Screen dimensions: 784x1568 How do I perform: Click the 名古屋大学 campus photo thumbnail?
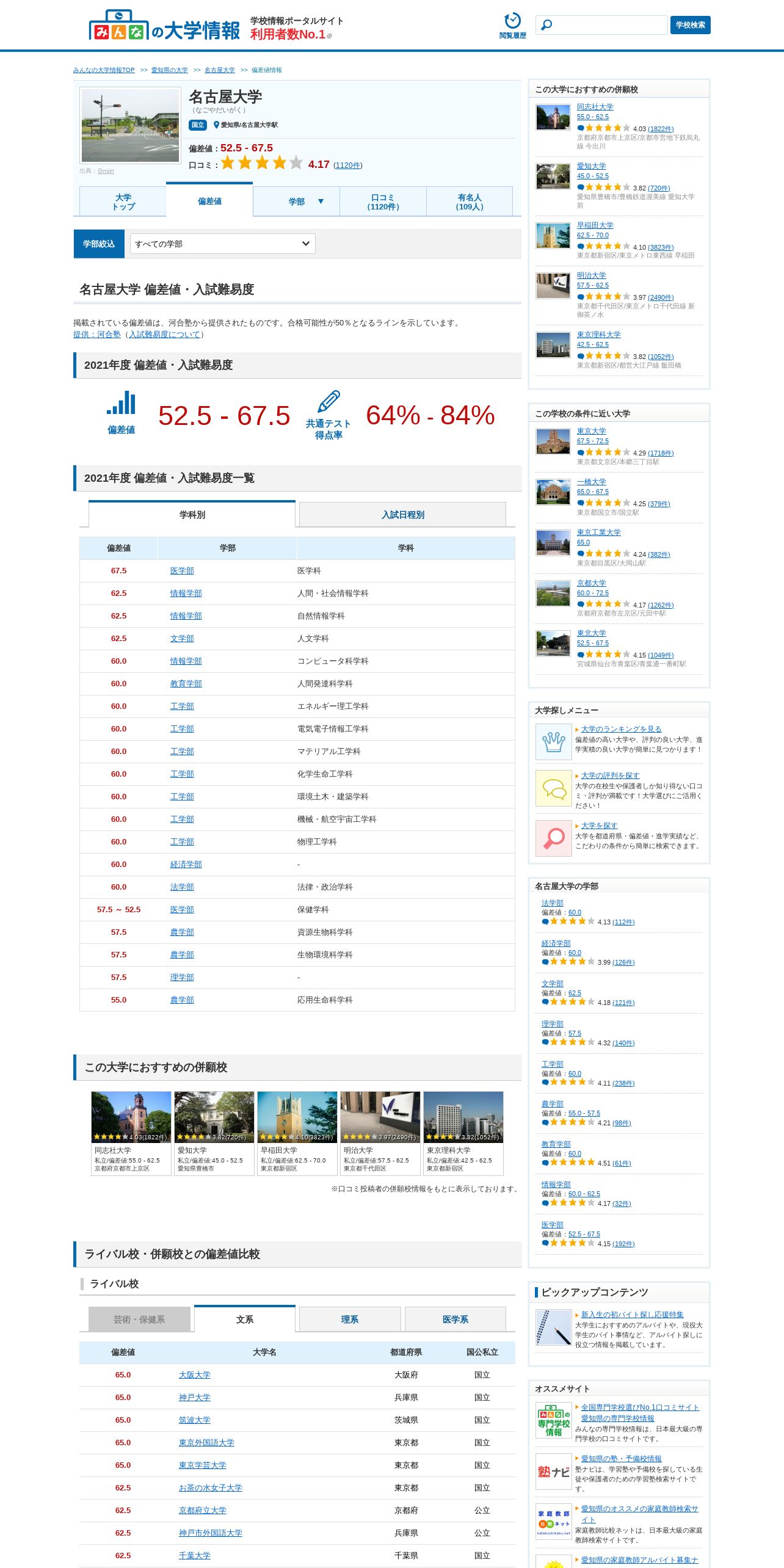pyautogui.click(x=131, y=126)
